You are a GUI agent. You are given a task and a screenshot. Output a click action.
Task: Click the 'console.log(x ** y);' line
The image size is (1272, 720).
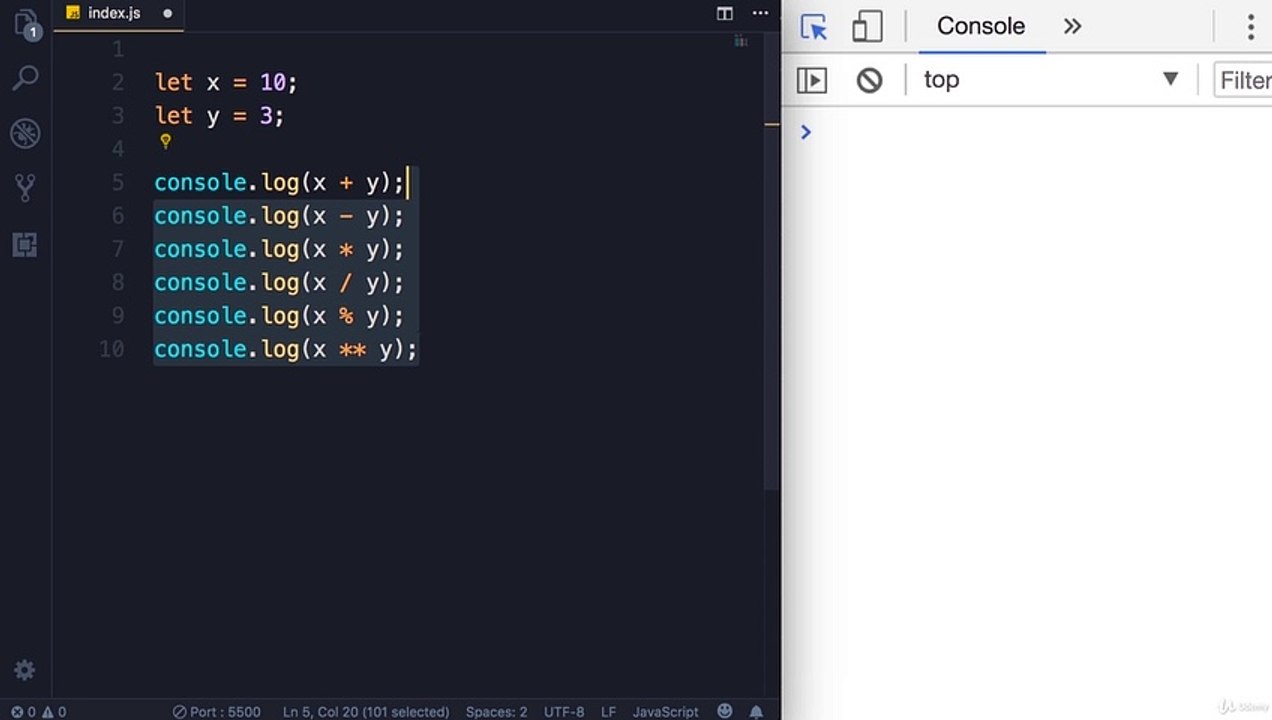286,349
